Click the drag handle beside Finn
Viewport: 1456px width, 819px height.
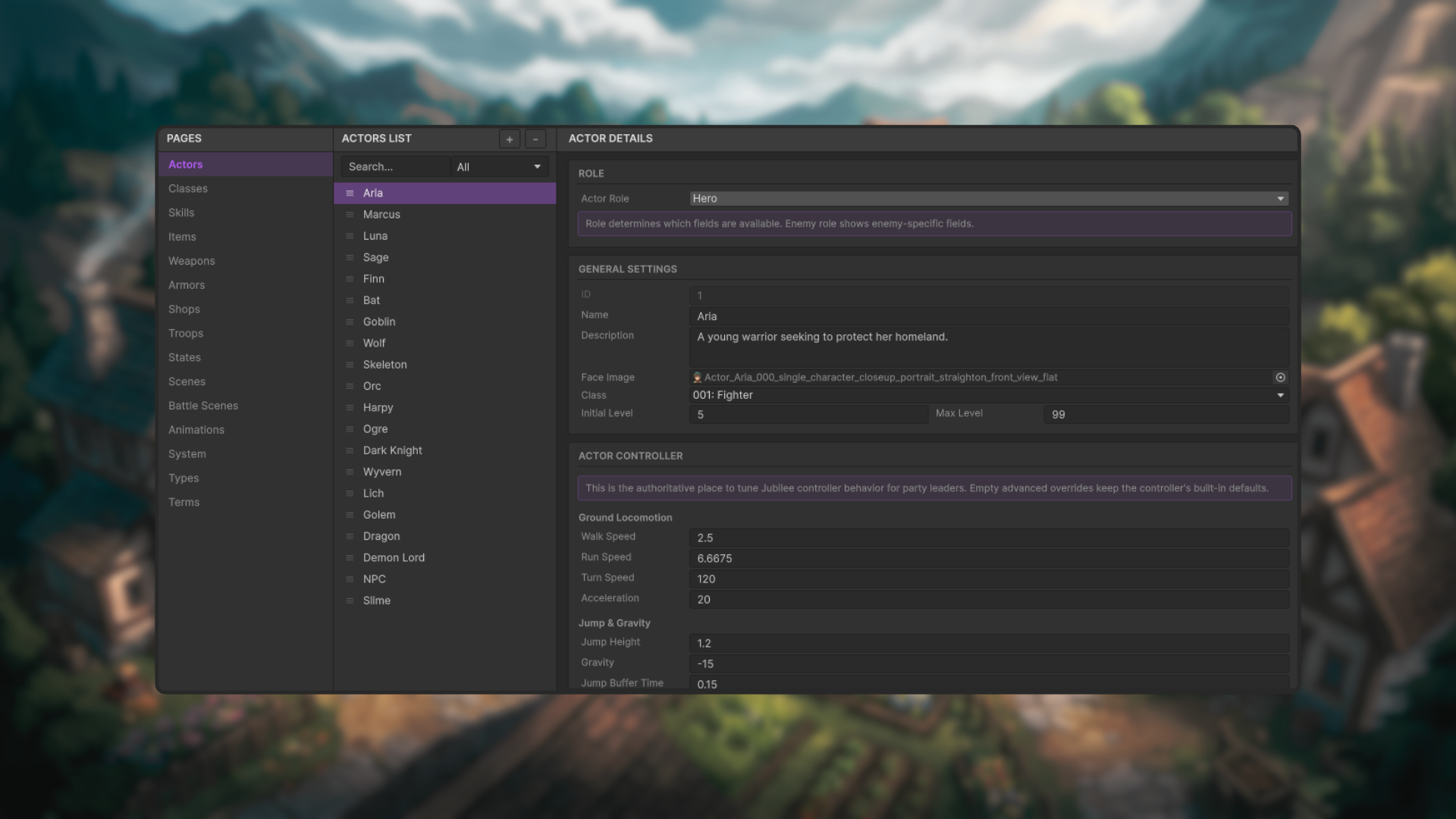[x=350, y=279]
